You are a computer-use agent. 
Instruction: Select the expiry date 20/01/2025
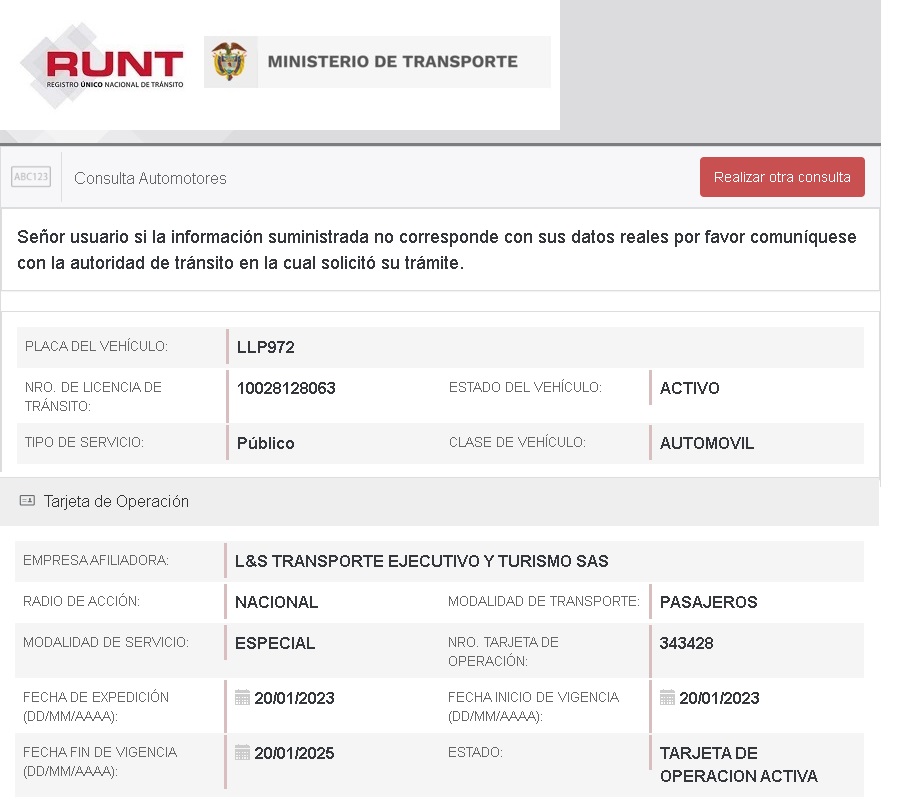[x=294, y=753]
